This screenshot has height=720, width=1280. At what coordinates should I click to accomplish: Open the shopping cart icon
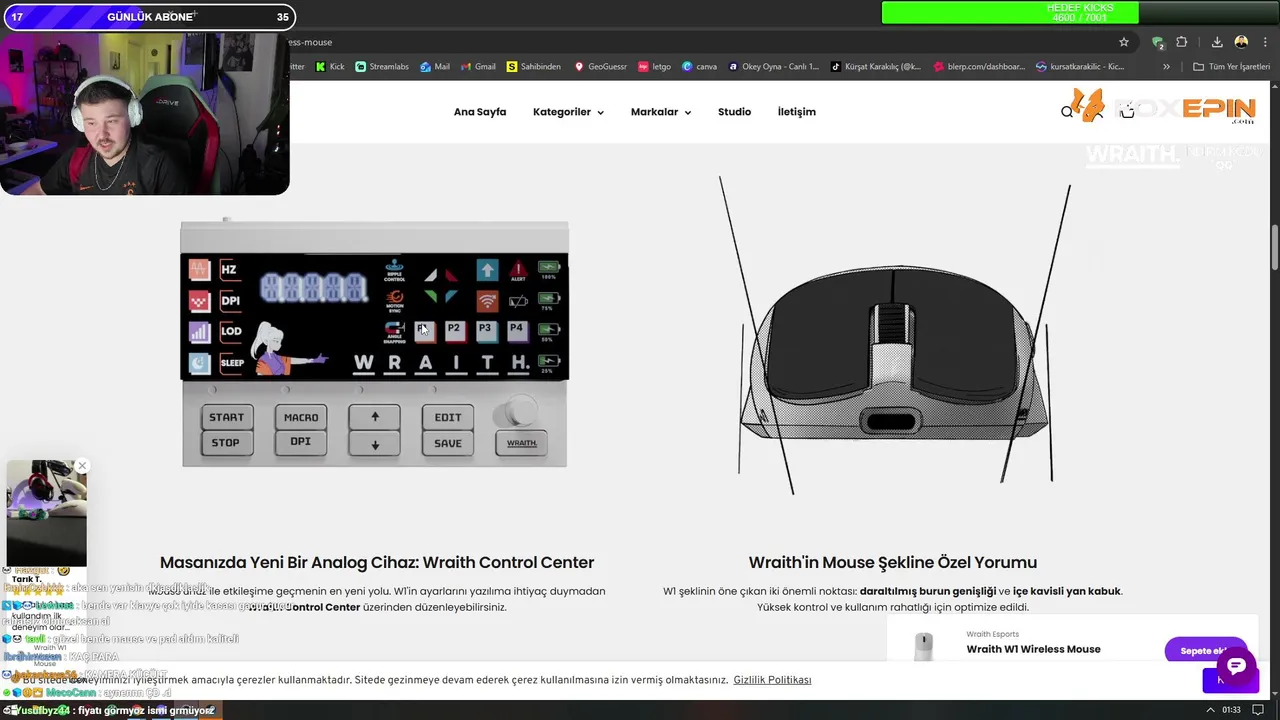[1127, 112]
